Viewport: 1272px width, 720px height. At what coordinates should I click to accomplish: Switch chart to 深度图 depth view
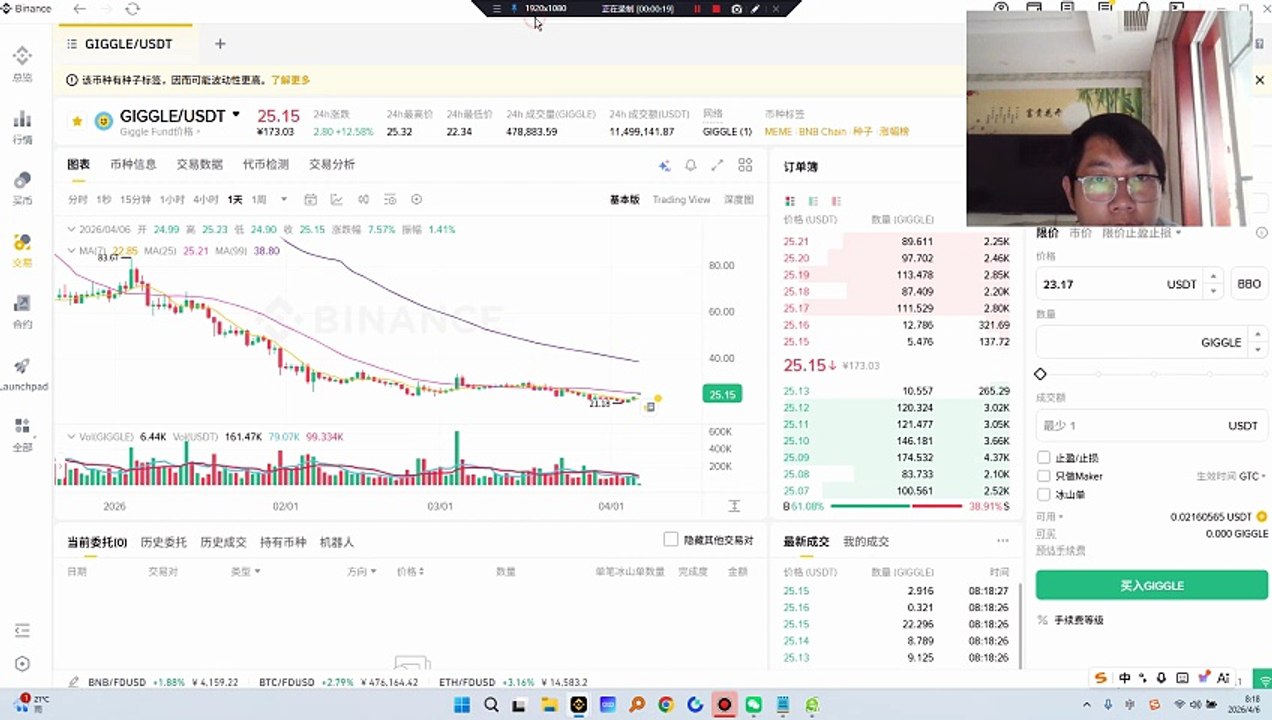(738, 200)
